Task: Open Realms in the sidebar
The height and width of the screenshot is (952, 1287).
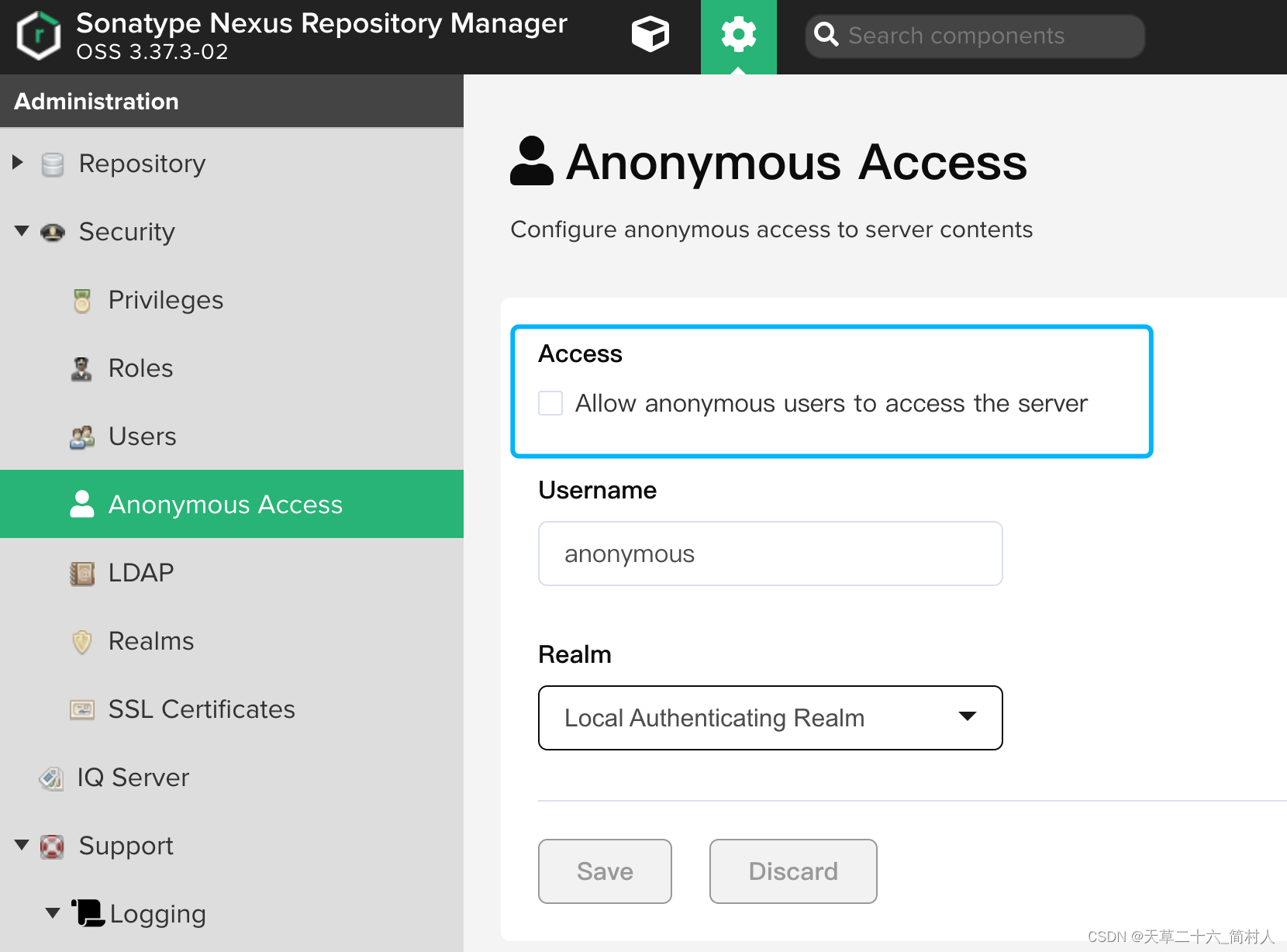Action: 151,641
